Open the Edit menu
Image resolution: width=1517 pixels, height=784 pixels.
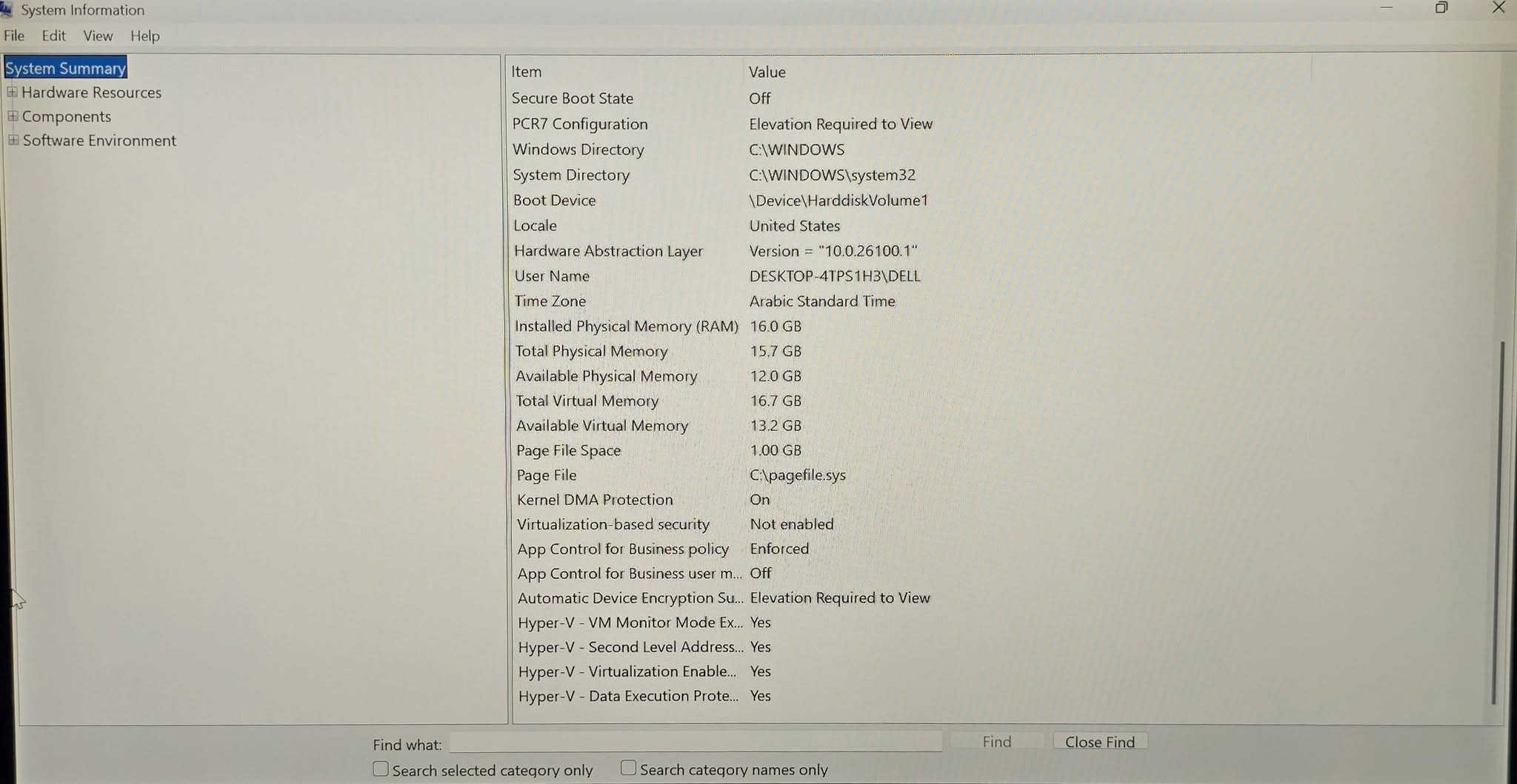(53, 36)
